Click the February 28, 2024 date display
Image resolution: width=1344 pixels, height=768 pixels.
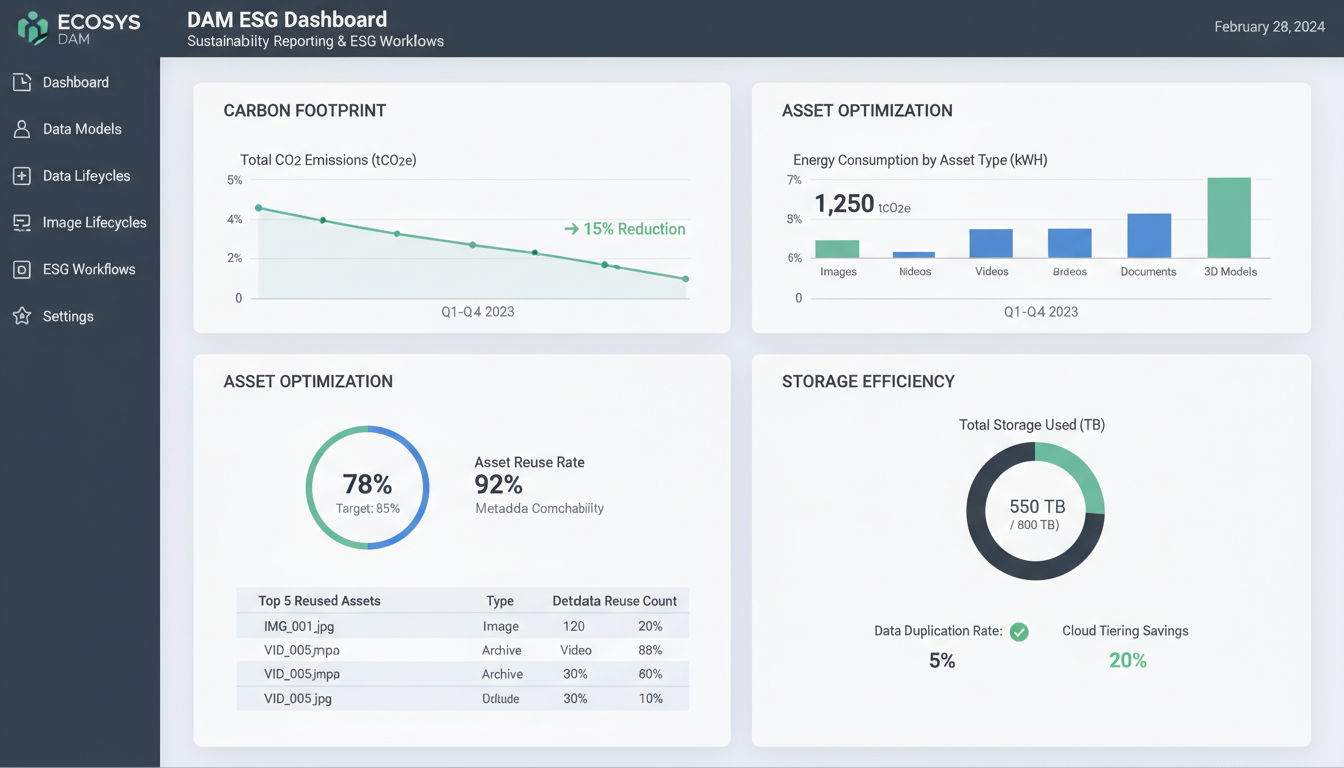tap(1269, 27)
